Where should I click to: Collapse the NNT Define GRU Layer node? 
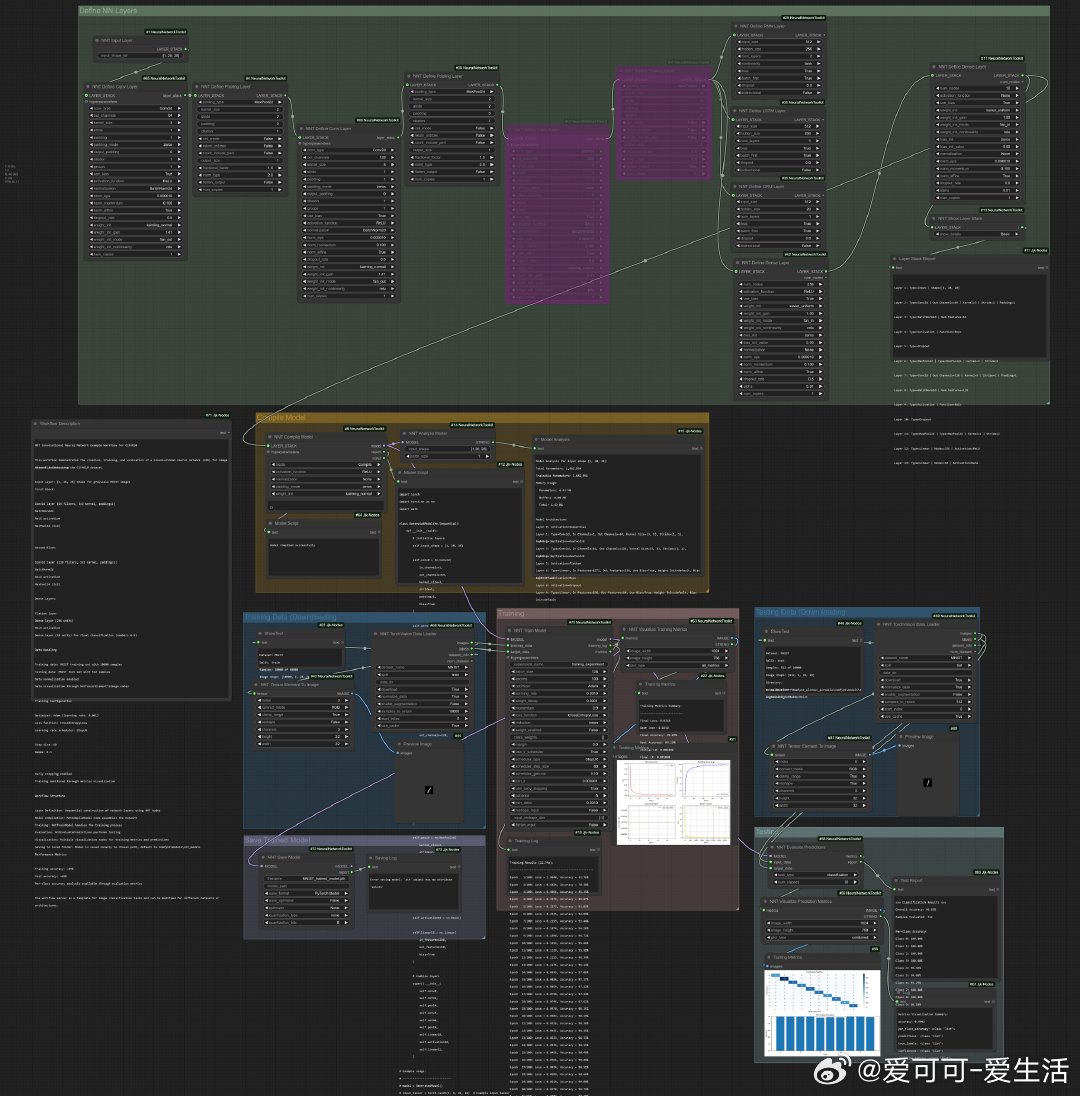[x=736, y=187]
